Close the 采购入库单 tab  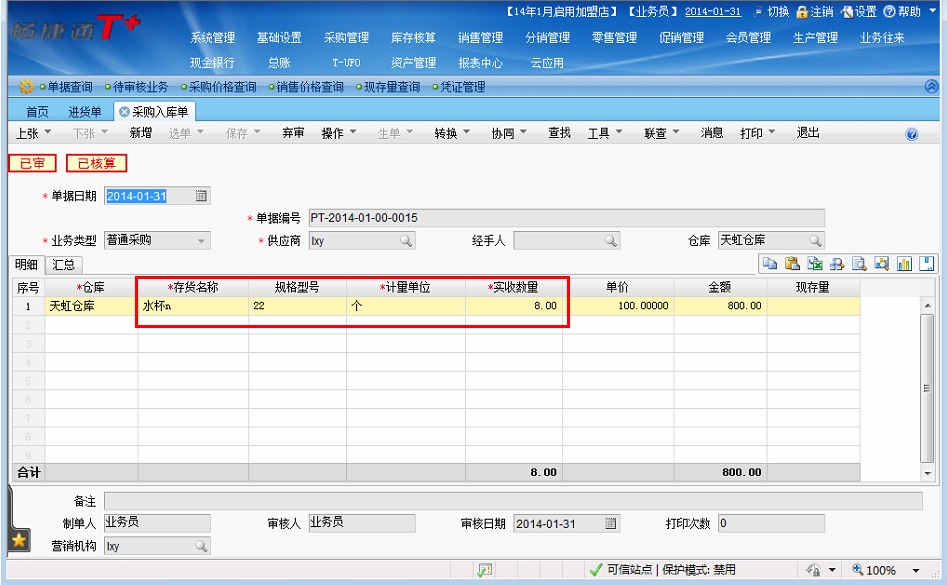[124, 112]
